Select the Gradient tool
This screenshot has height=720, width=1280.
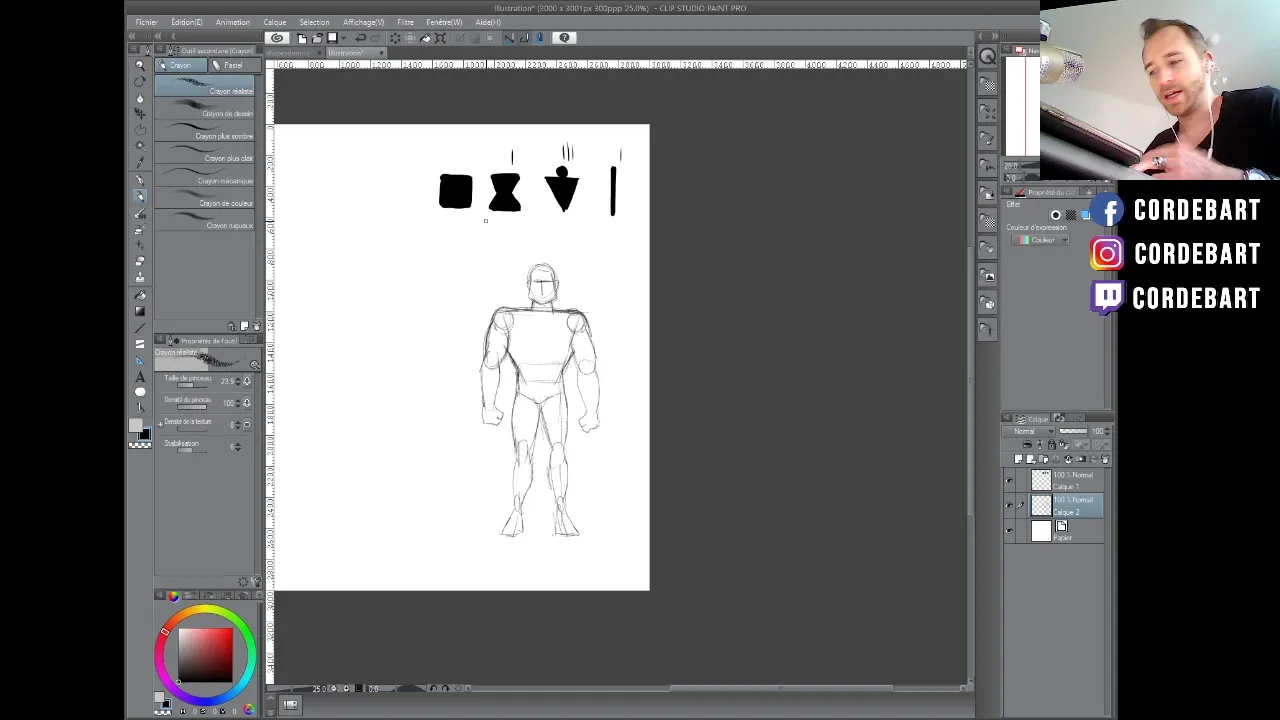point(139,312)
